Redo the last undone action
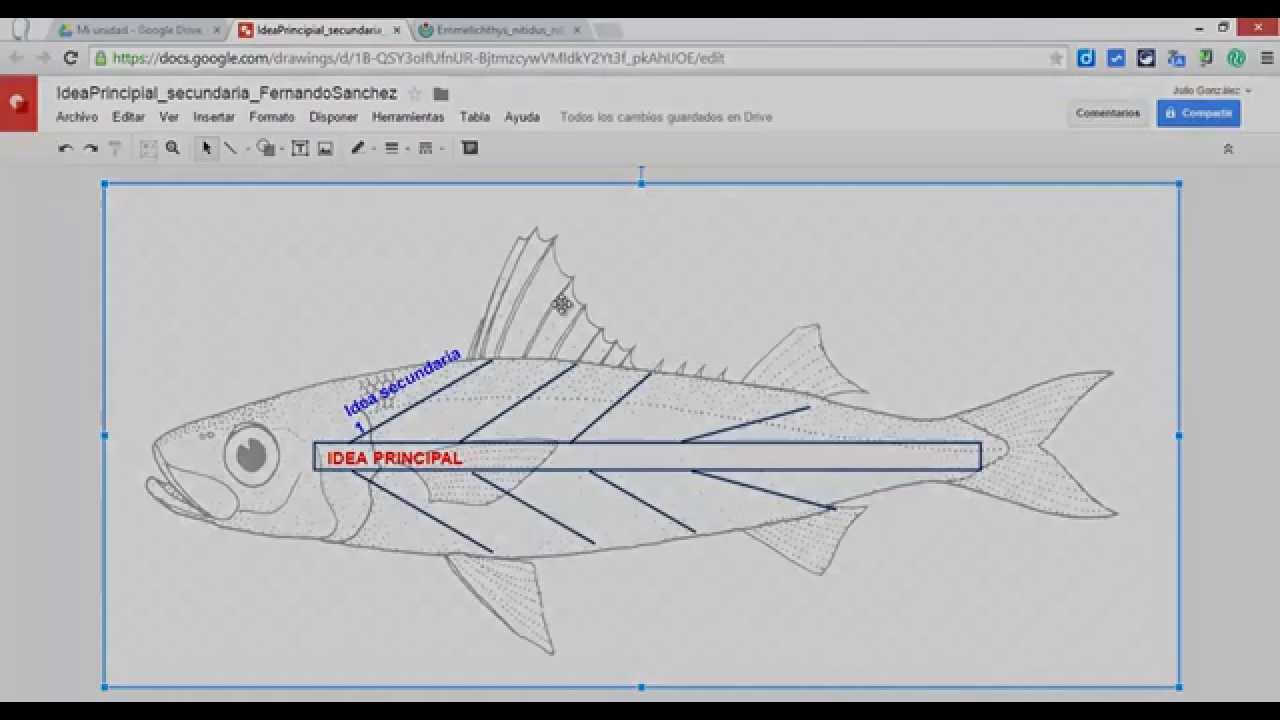 (x=91, y=148)
